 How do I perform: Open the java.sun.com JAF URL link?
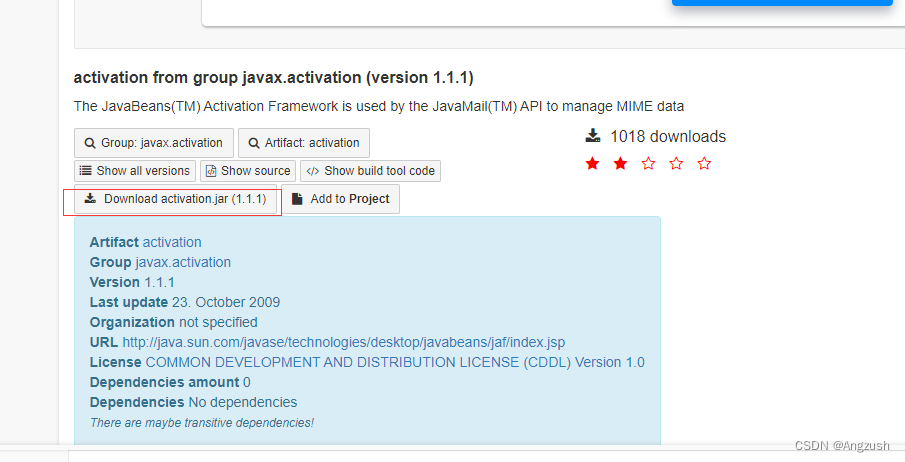[343, 342]
